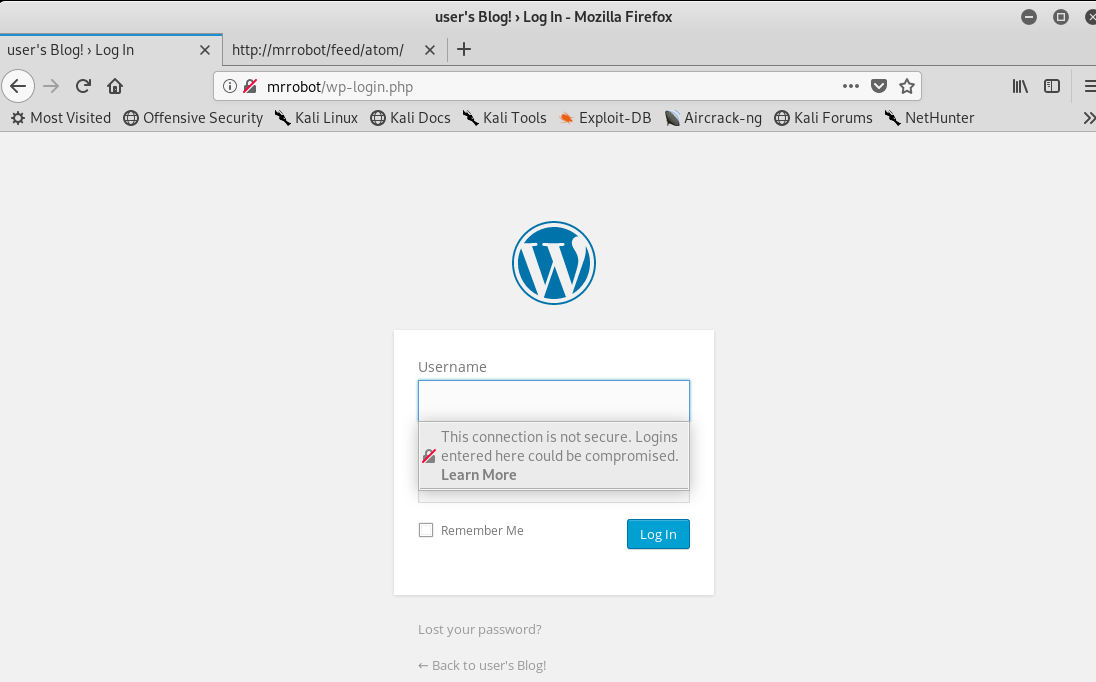
Task: Reload the current page
Action: pos(83,86)
